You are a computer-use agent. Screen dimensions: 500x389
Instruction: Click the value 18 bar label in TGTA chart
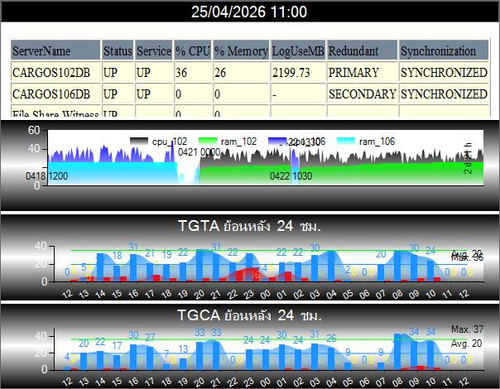pos(117,256)
